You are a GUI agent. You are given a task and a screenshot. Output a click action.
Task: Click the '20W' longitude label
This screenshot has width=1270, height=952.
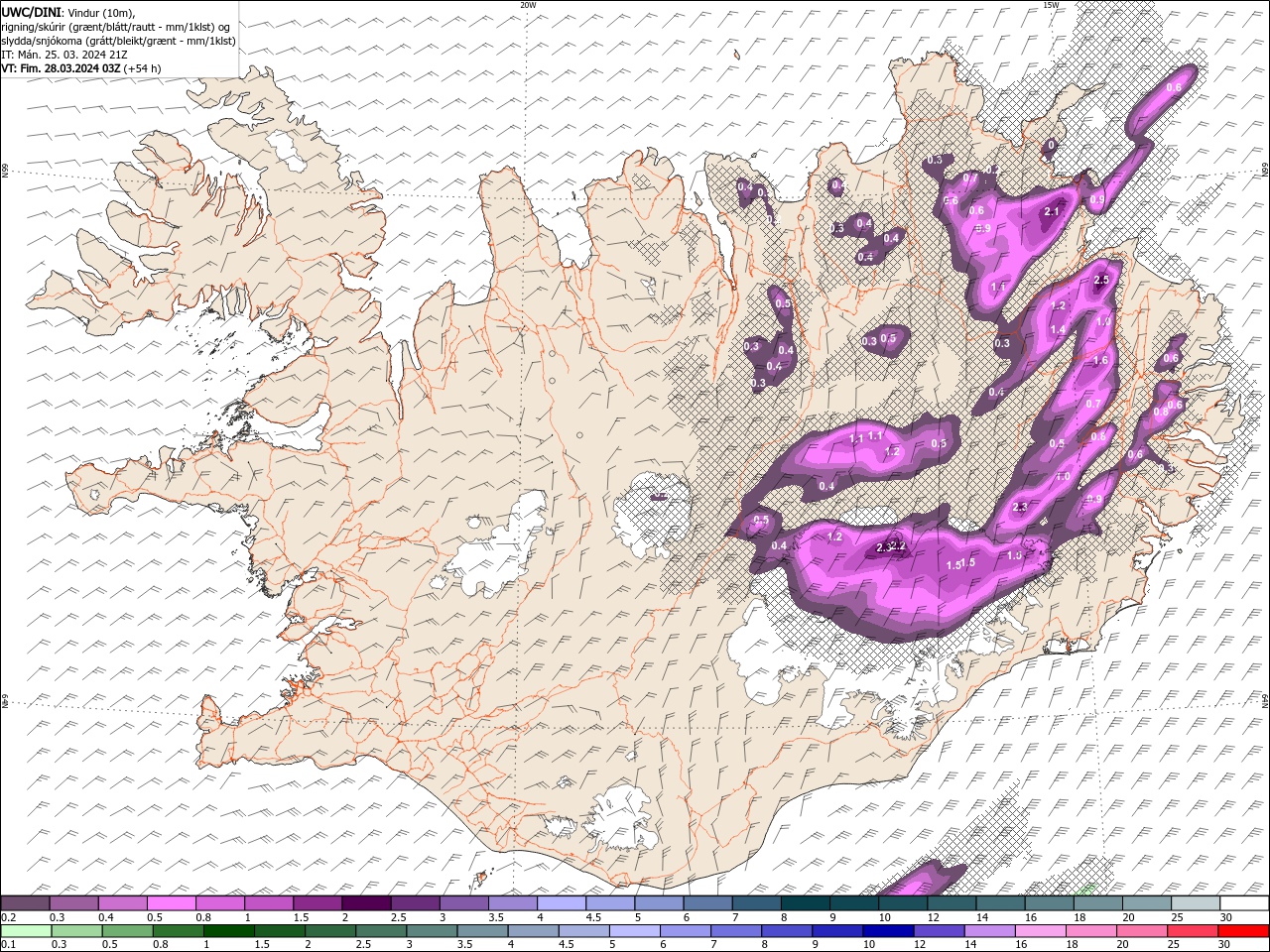(x=528, y=5)
